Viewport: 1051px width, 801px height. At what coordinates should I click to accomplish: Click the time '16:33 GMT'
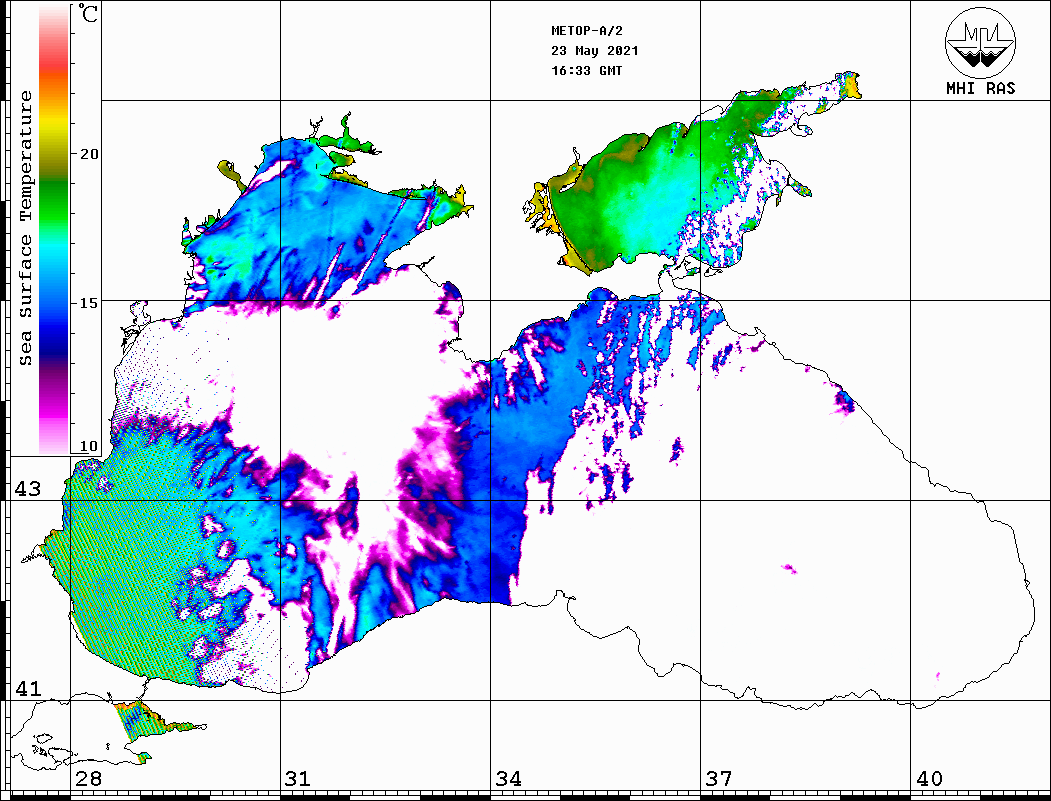pyautogui.click(x=587, y=70)
